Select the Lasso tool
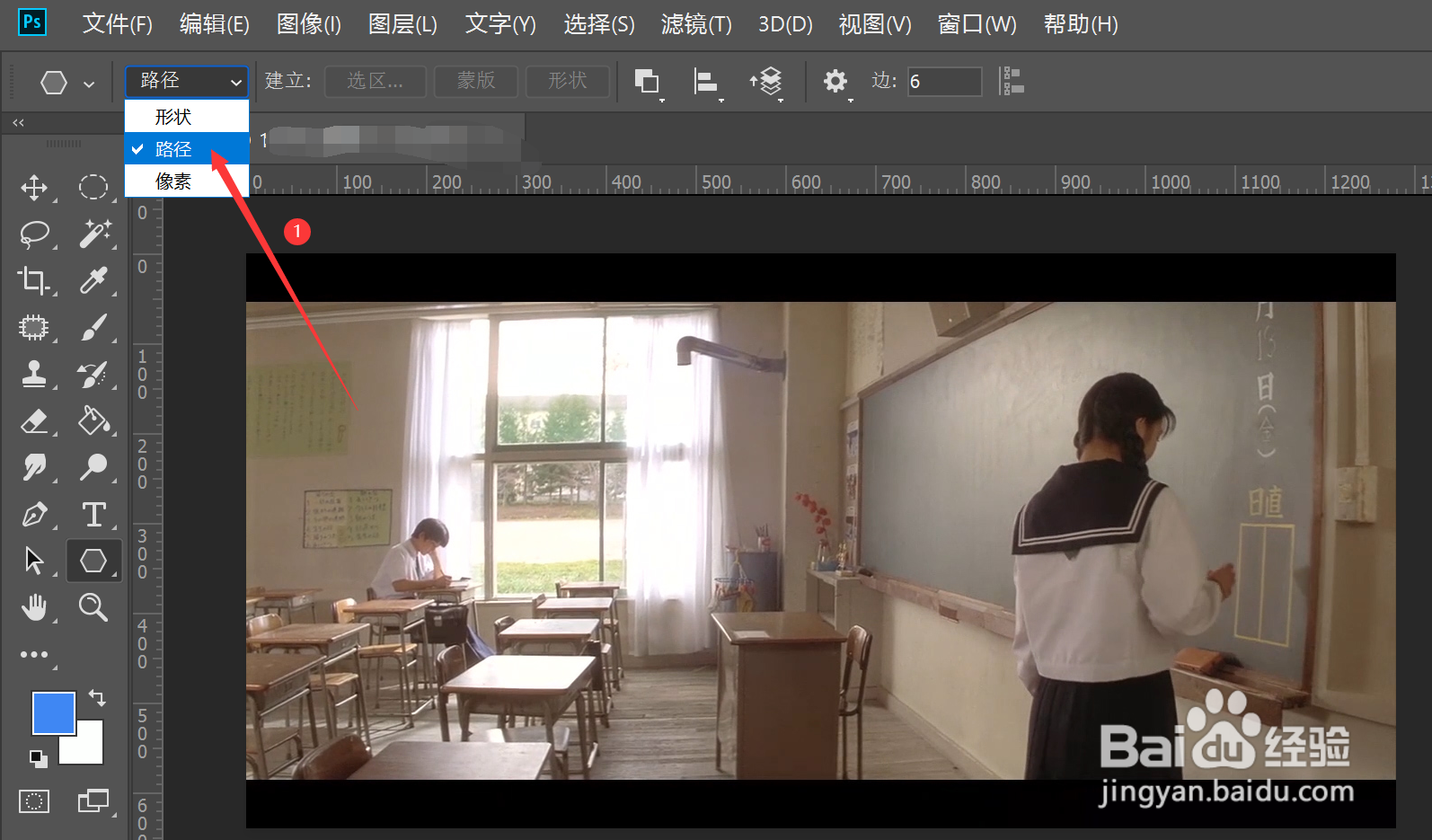Viewport: 1432px width, 840px height. 34,234
